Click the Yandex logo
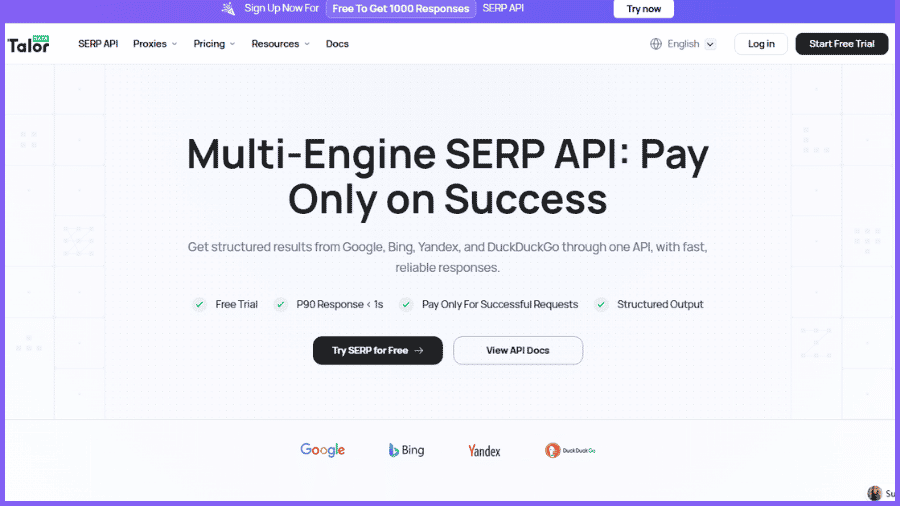 pos(484,451)
